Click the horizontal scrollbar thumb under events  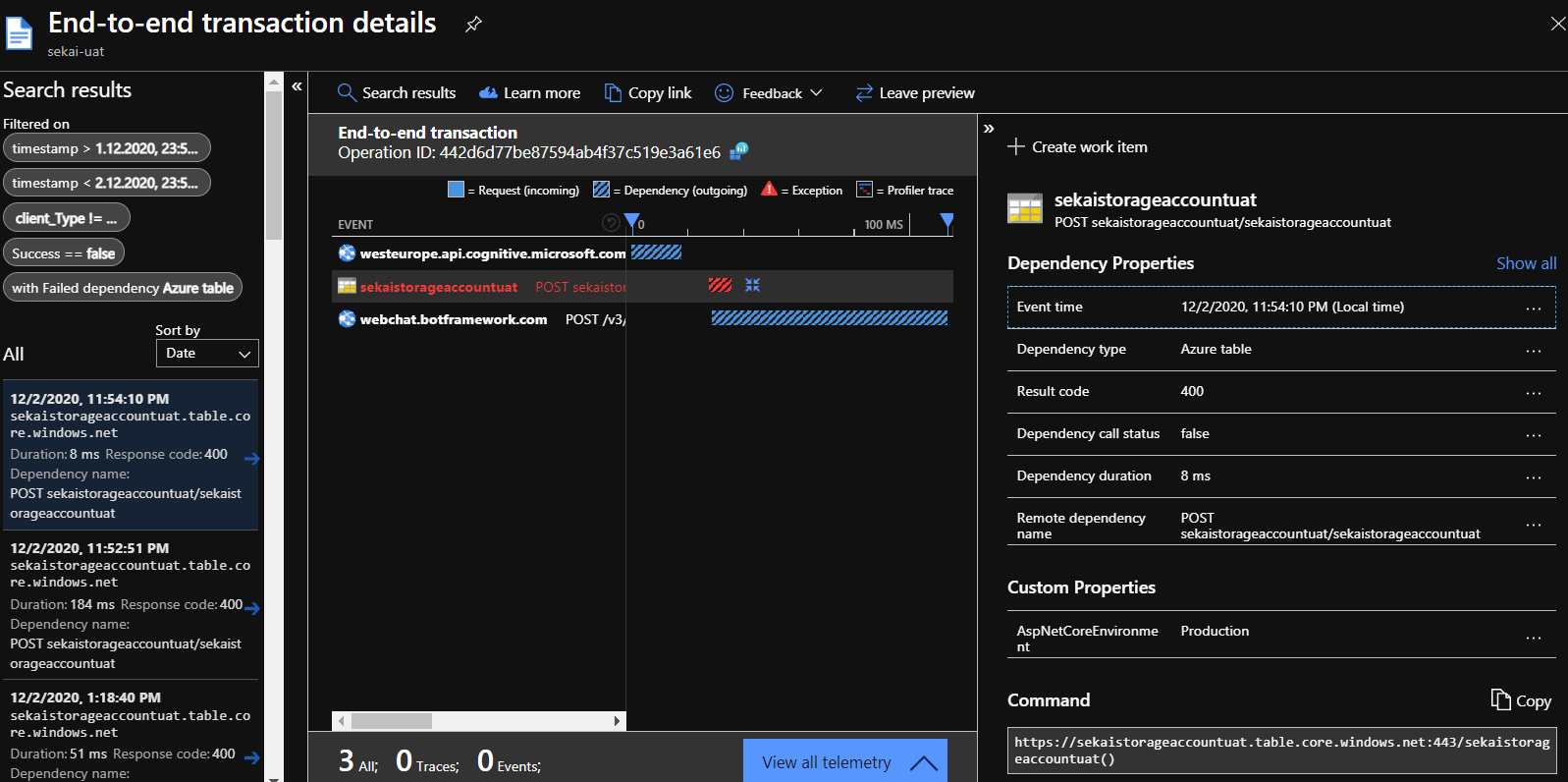(392, 721)
